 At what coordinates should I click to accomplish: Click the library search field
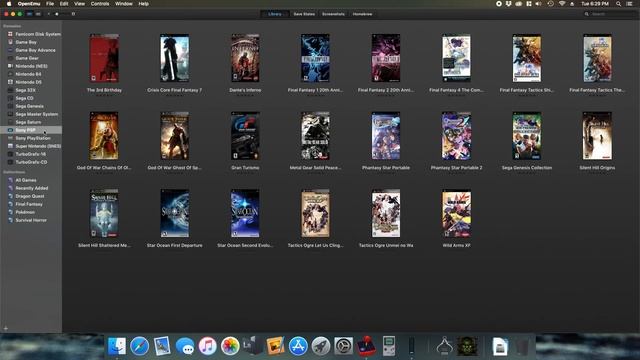(609, 14)
